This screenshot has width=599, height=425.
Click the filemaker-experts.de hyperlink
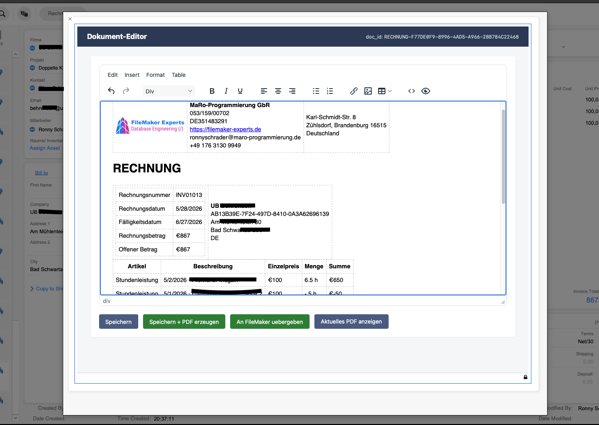[x=225, y=129]
